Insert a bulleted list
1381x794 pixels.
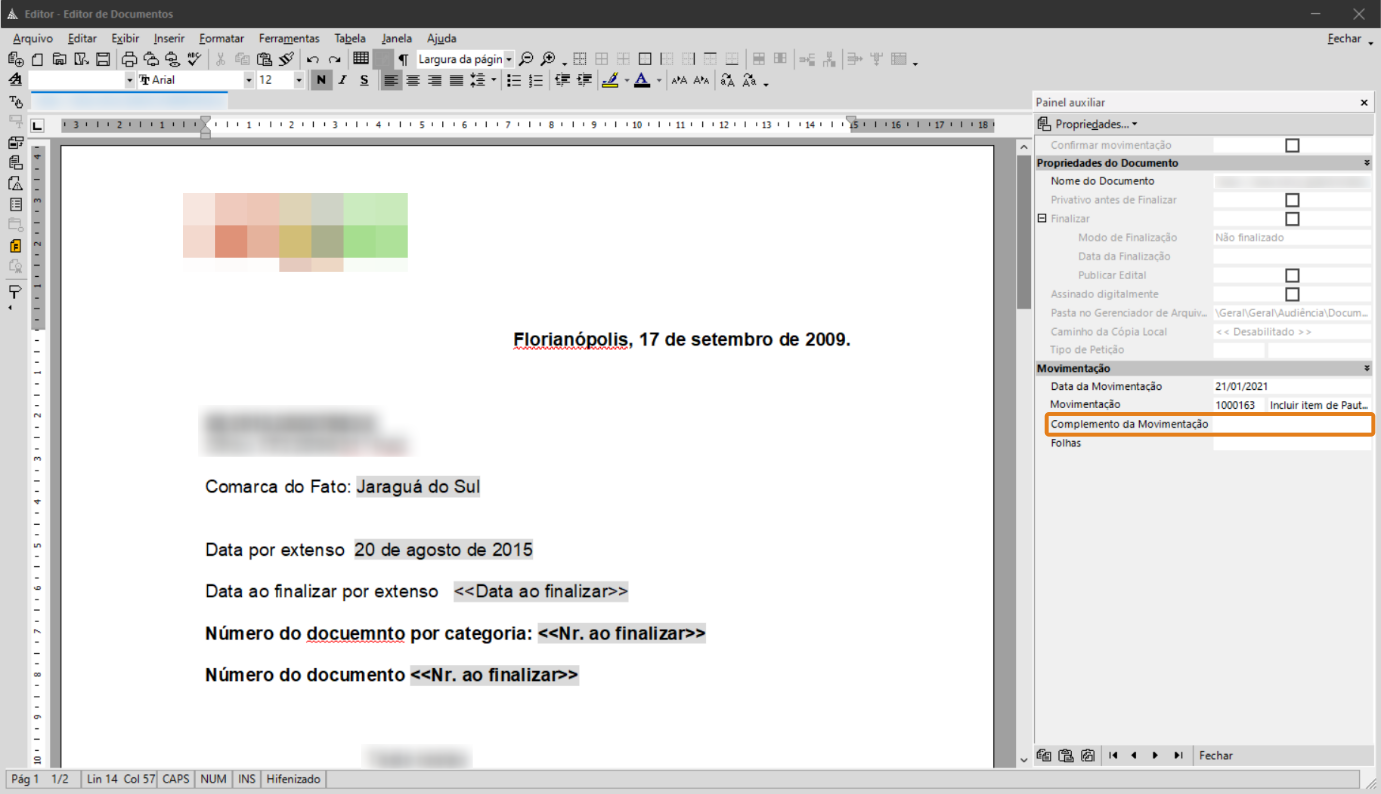(x=514, y=80)
